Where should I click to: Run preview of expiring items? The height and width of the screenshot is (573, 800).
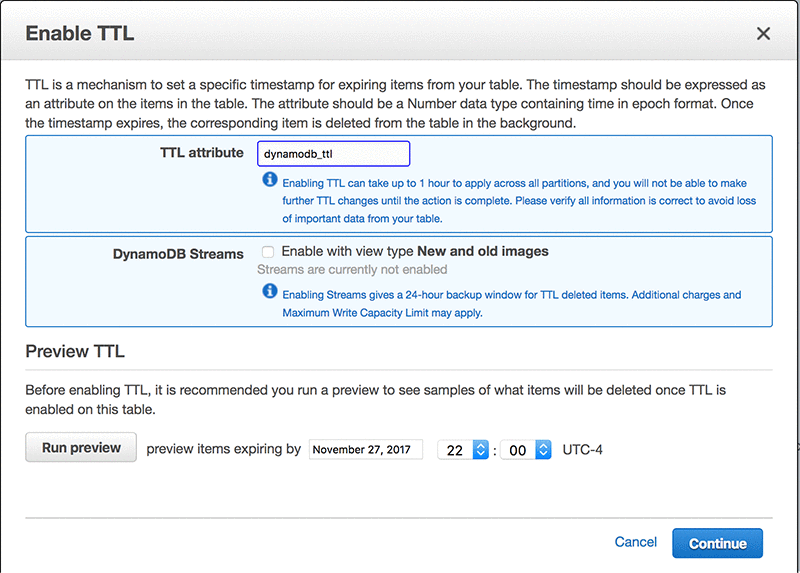click(81, 448)
